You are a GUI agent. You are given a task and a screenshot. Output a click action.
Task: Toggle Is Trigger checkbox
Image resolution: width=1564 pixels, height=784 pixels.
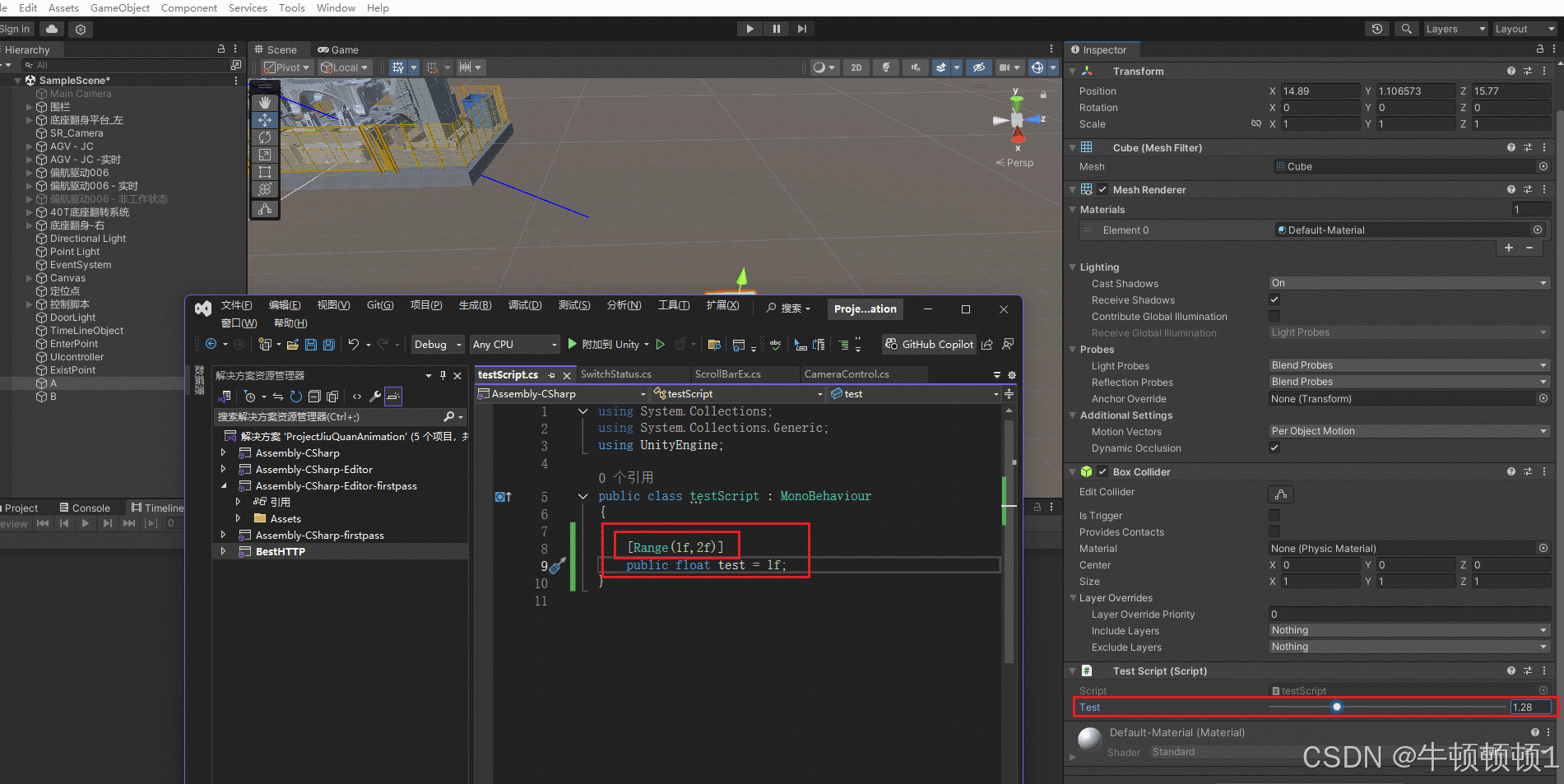click(1274, 516)
